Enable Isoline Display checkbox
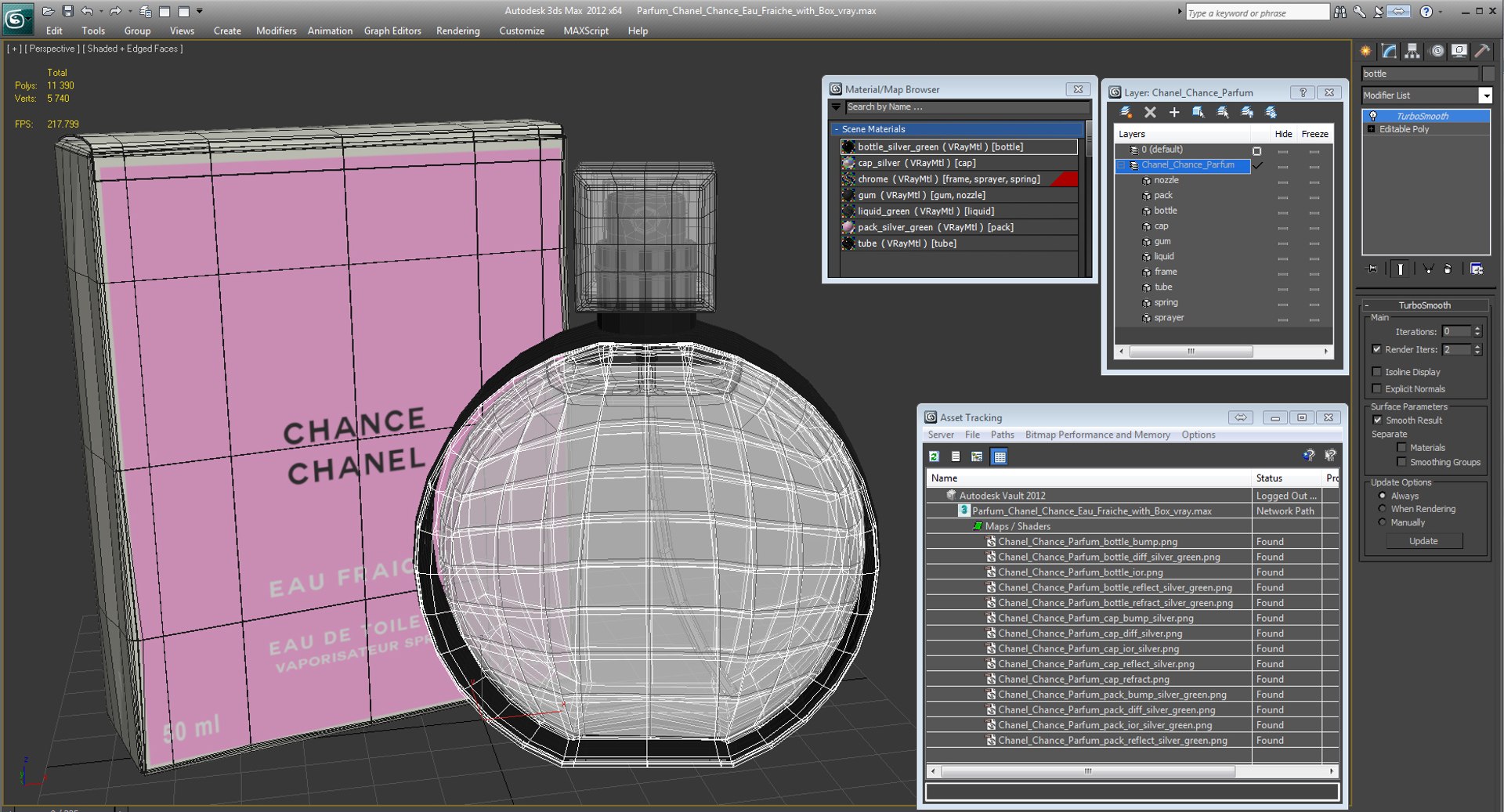 point(1376,372)
